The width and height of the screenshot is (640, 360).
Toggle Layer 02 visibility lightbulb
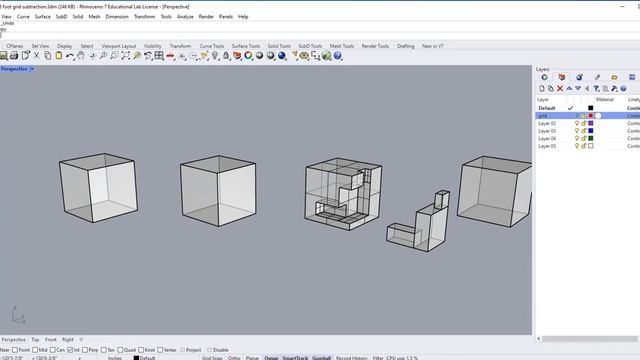577,123
